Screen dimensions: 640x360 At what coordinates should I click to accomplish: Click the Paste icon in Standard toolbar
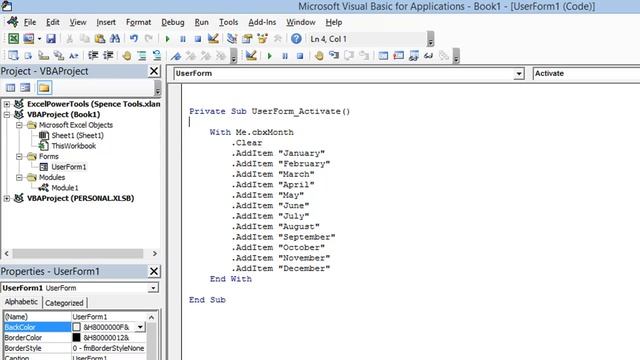coord(100,39)
